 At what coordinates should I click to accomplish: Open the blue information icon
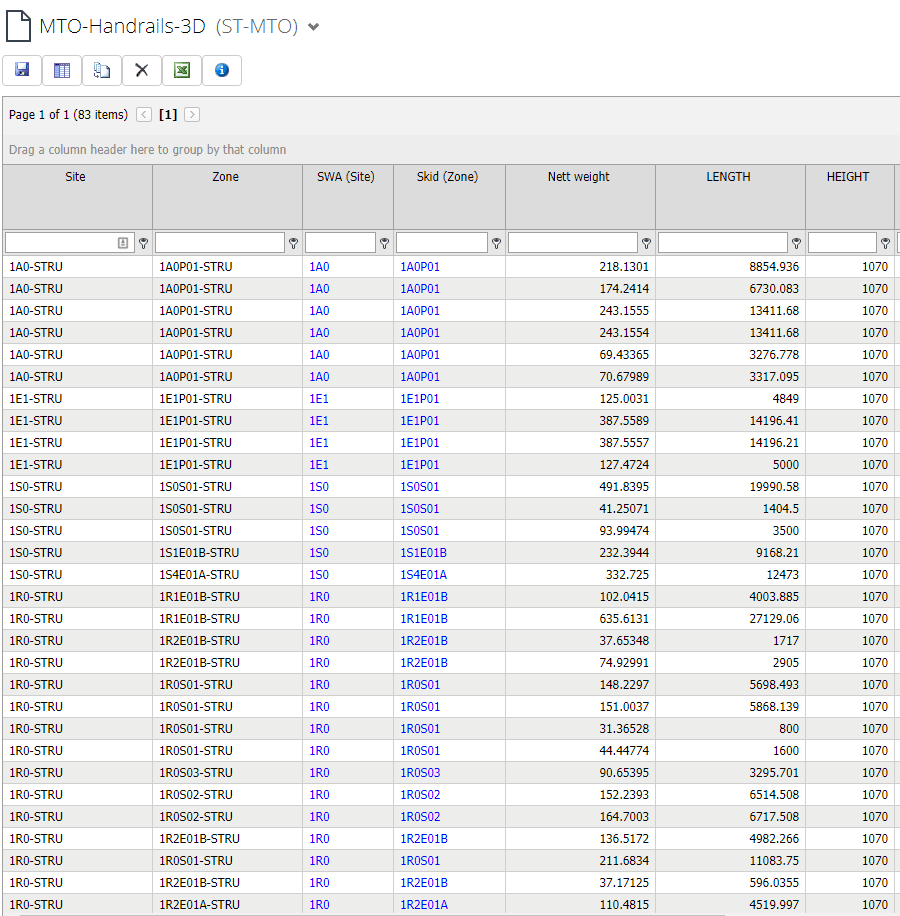click(222, 70)
